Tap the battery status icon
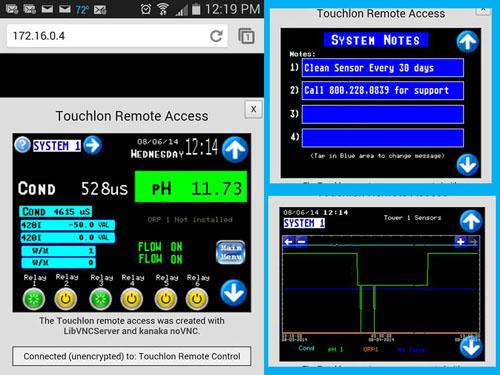 (x=196, y=9)
